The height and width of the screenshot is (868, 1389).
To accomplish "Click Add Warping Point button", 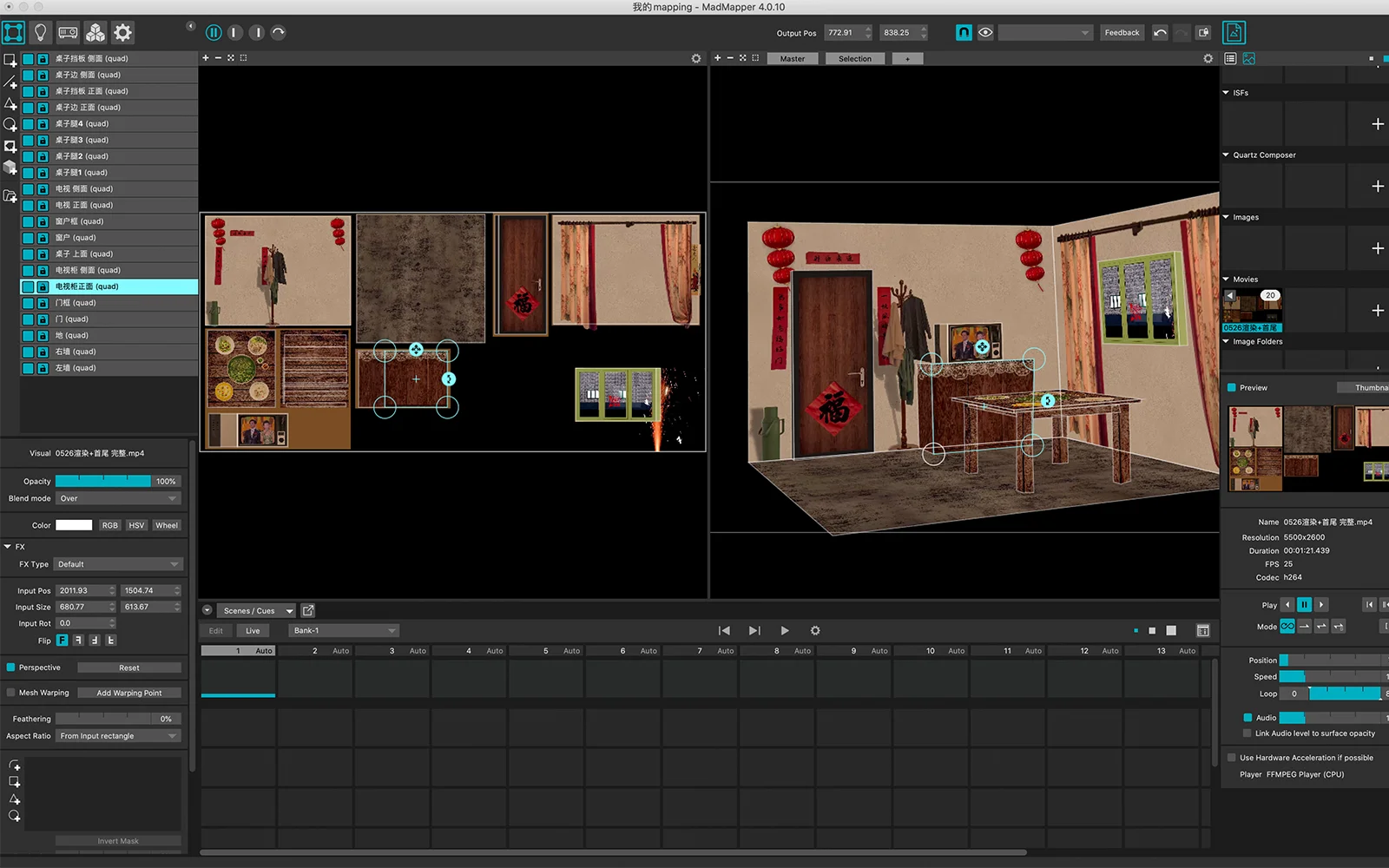I will (x=129, y=693).
